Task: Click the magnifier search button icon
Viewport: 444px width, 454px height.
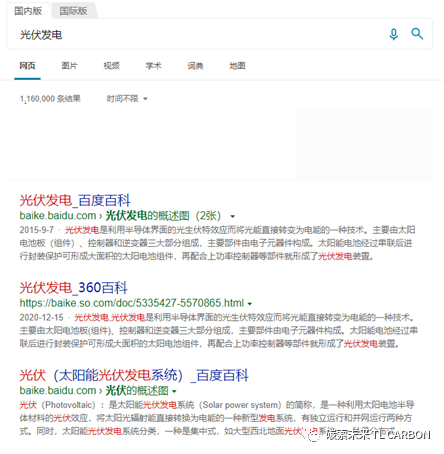Action: 417,34
